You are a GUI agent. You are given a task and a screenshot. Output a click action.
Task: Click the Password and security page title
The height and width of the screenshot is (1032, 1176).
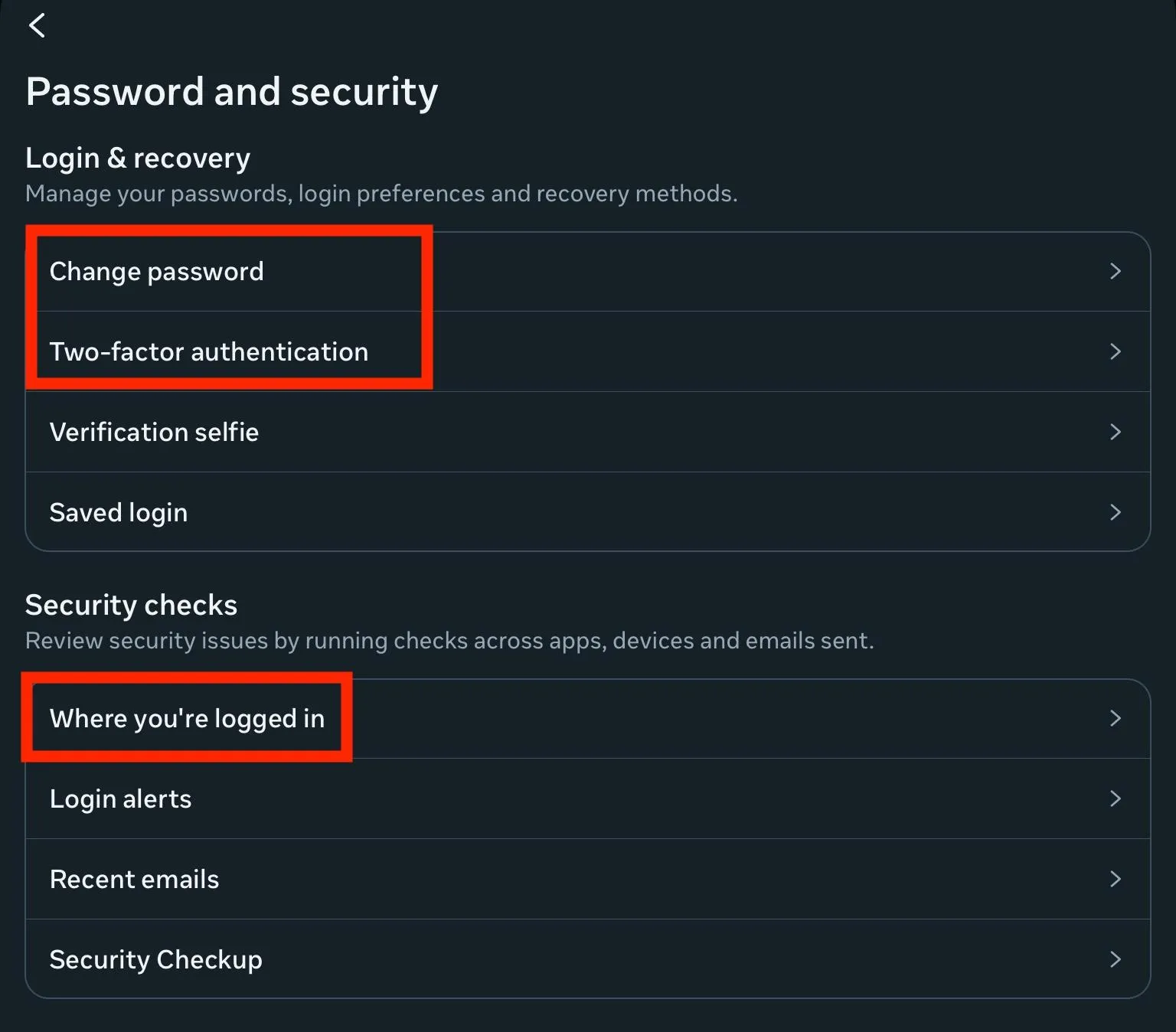[x=231, y=92]
